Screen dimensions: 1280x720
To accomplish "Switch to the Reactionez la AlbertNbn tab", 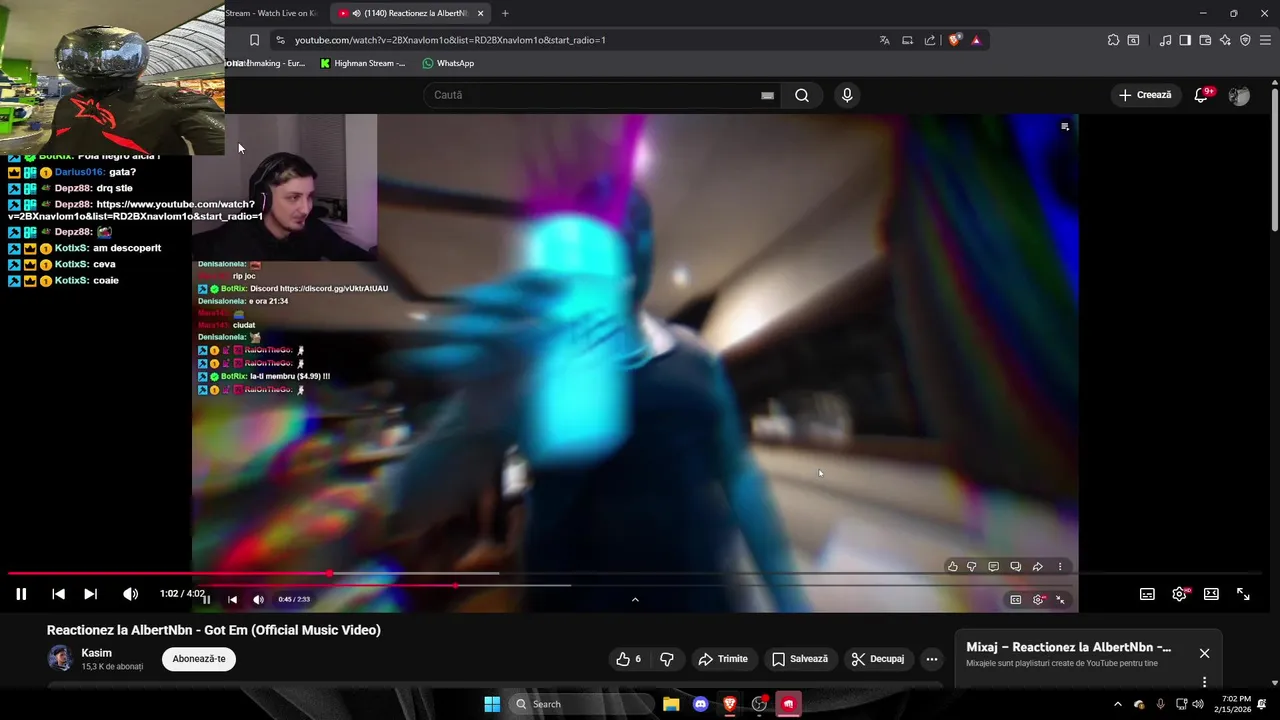I will (410, 13).
